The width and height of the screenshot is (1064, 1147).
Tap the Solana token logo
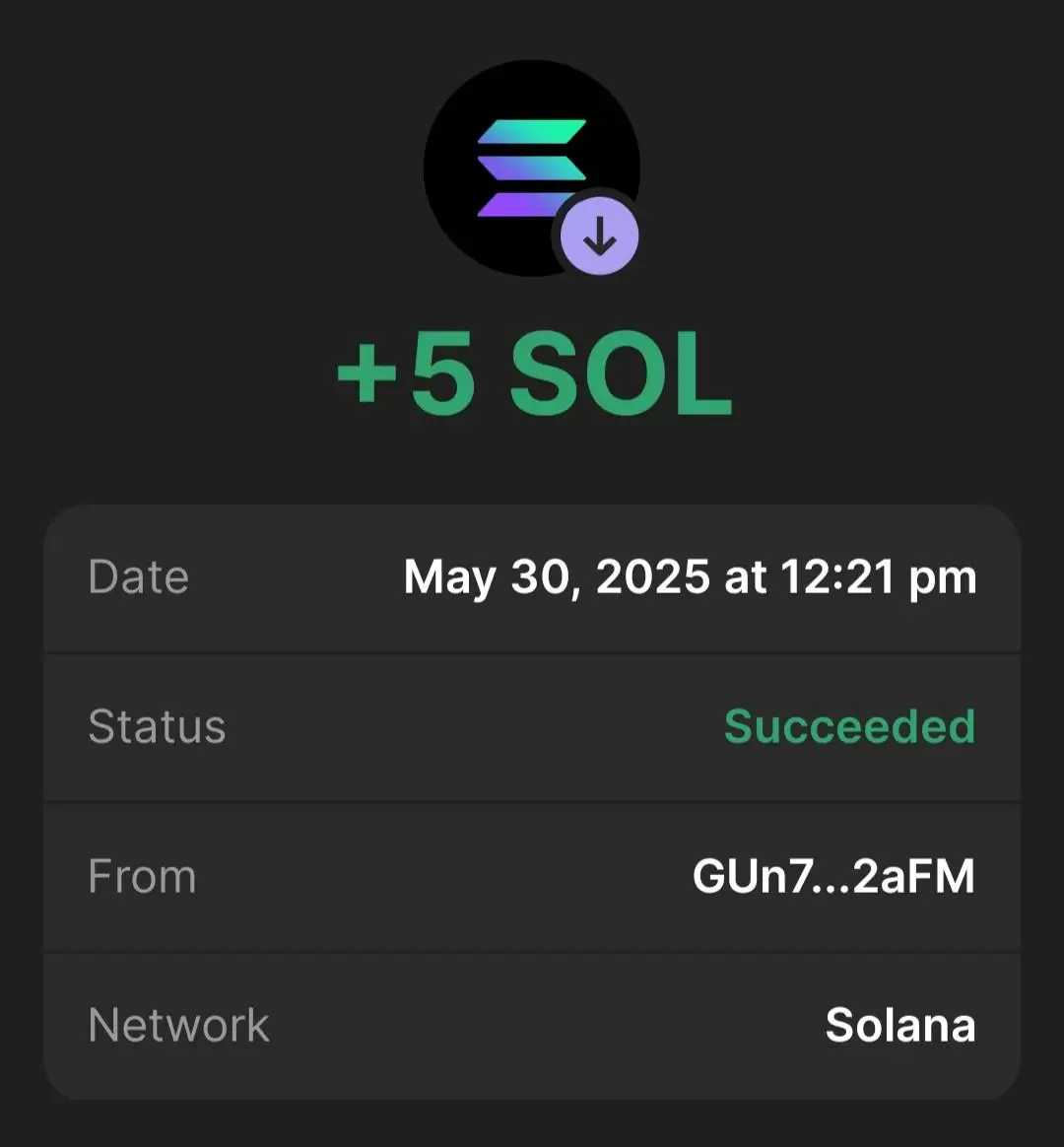532,168
